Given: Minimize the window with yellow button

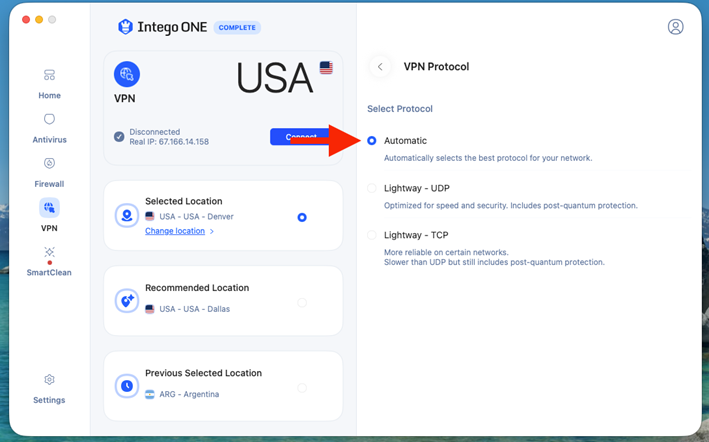Looking at the screenshot, I should pos(39,19).
